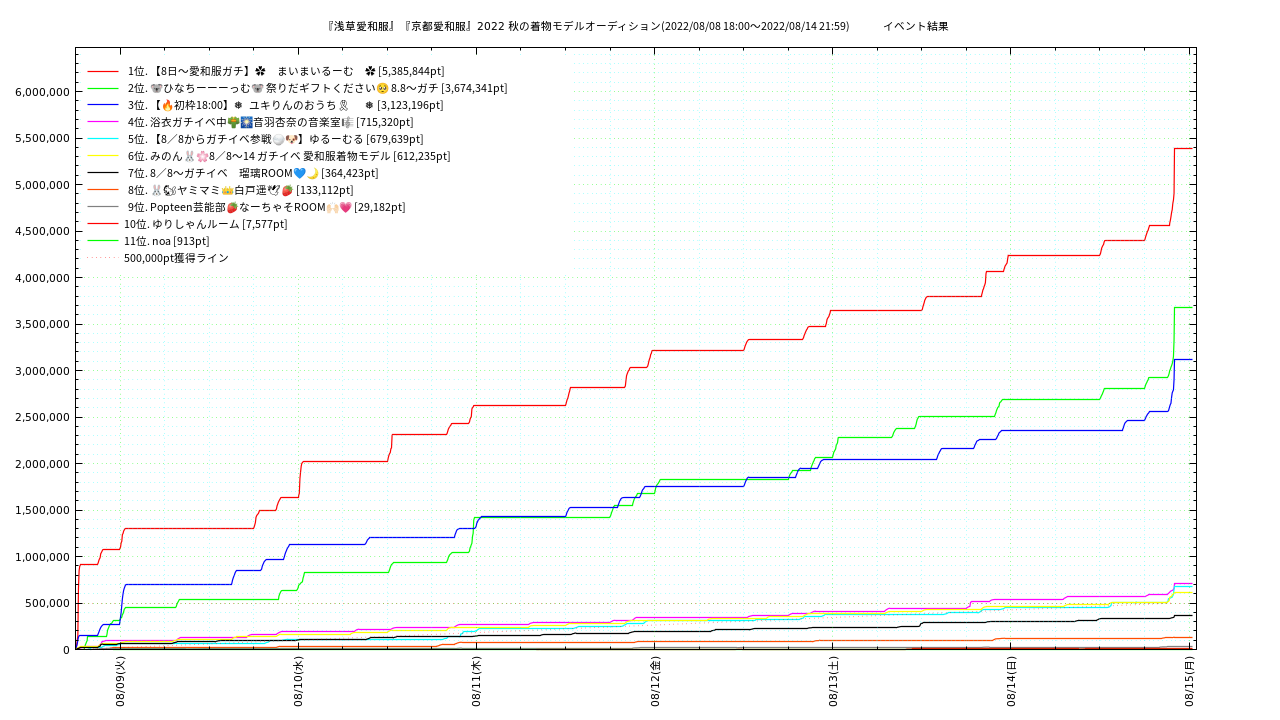Click the orange line swatch for 8位
The height and width of the screenshot is (720, 1280).
[103, 190]
